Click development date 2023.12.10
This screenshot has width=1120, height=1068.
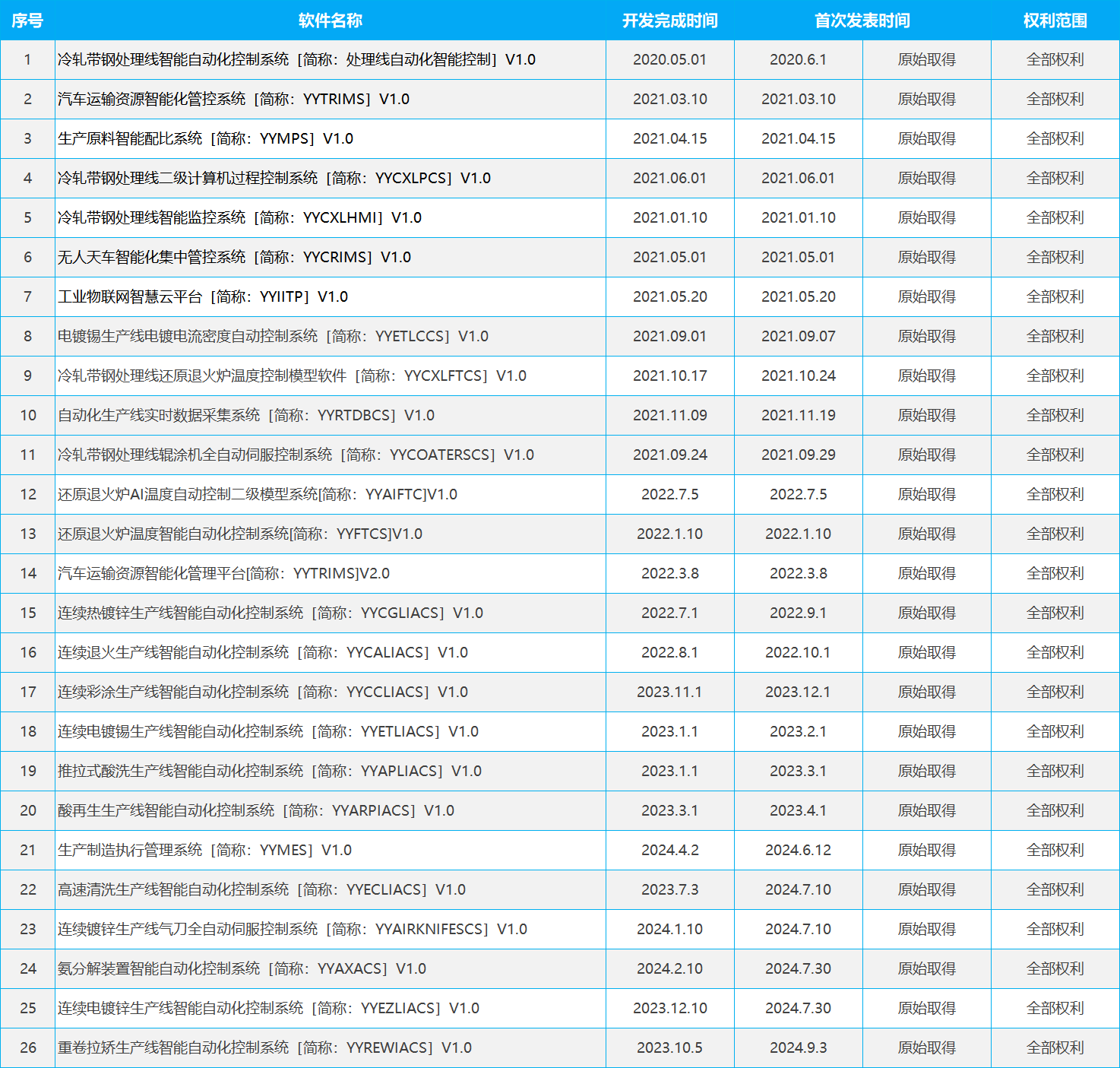670,1009
